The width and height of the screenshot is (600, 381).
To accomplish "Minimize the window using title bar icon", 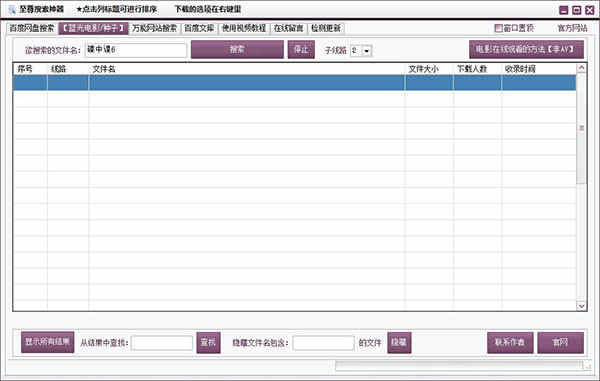I will [x=564, y=10].
